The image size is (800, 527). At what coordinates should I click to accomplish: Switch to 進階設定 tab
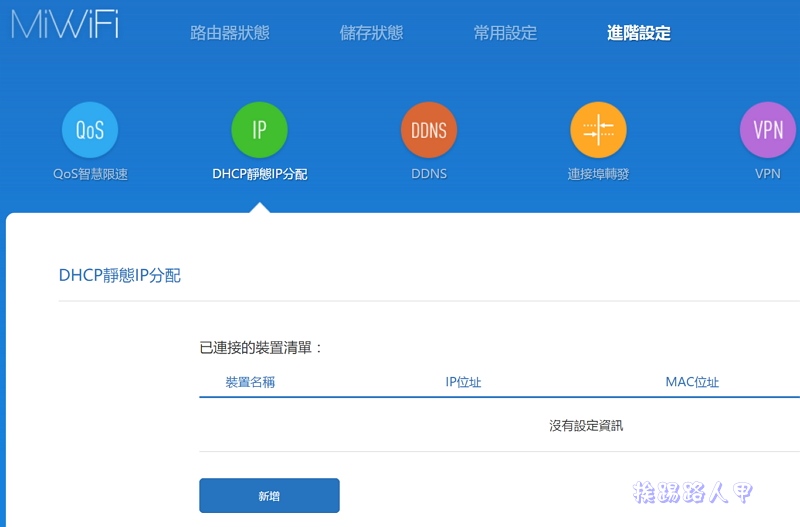(x=639, y=33)
